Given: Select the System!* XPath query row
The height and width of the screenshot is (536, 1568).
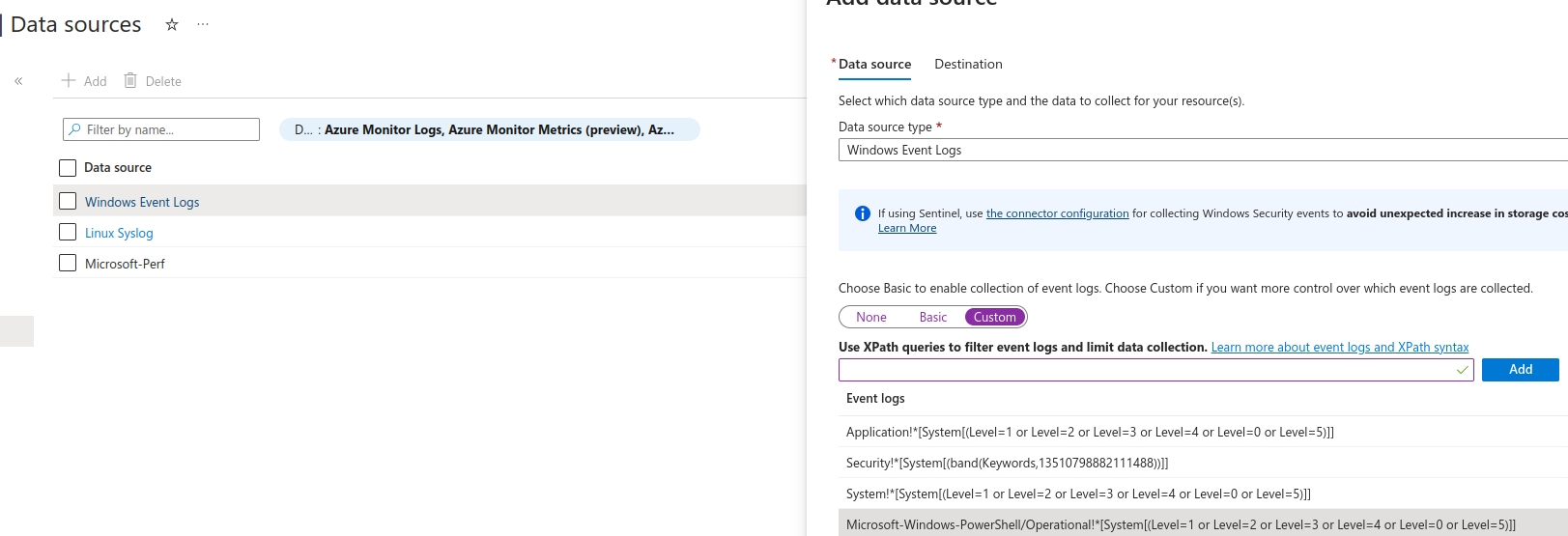Looking at the screenshot, I should coord(1203,494).
